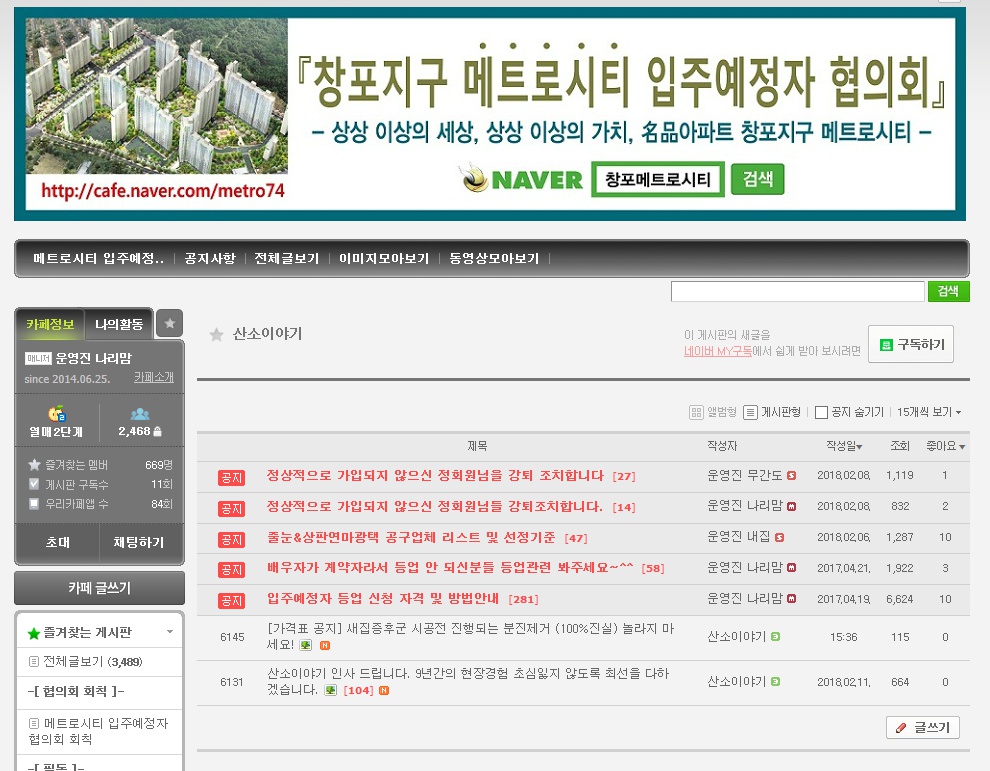The image size is (990, 771).
Task: Open the 카페소개 link
Action: click(x=153, y=377)
